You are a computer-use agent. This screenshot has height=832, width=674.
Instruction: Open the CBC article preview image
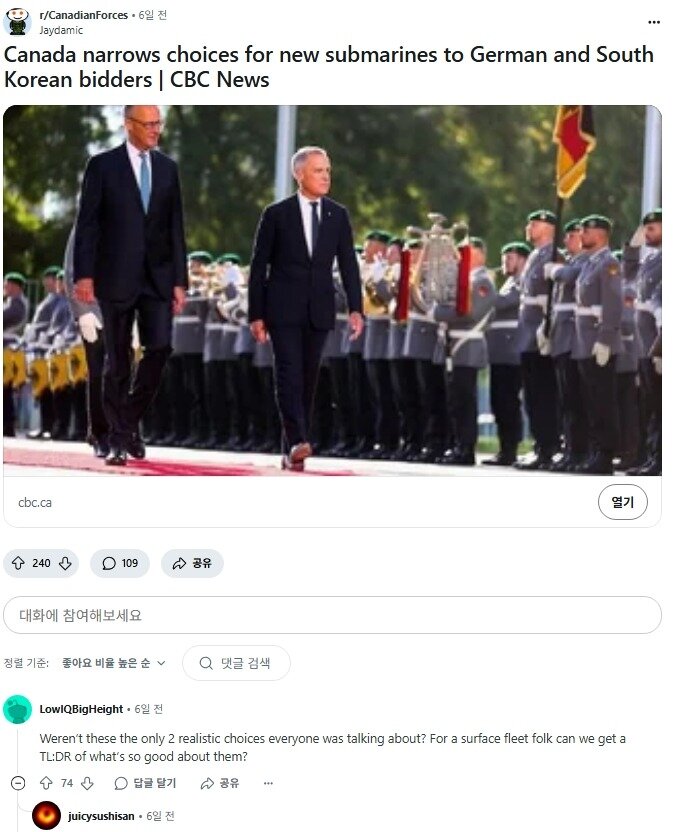[332, 290]
